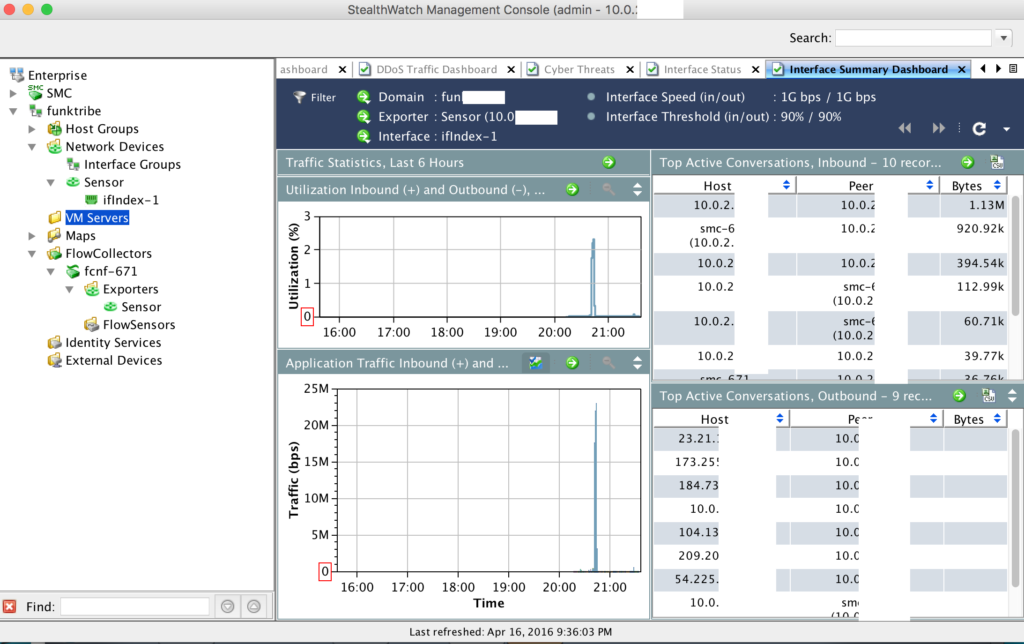Click the green arrow in Outbound conversations header
Viewport: 1024px width, 644px height.
(x=959, y=396)
